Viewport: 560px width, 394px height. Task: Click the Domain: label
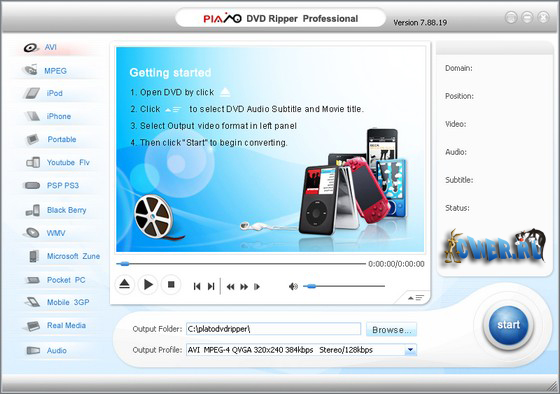coord(459,68)
